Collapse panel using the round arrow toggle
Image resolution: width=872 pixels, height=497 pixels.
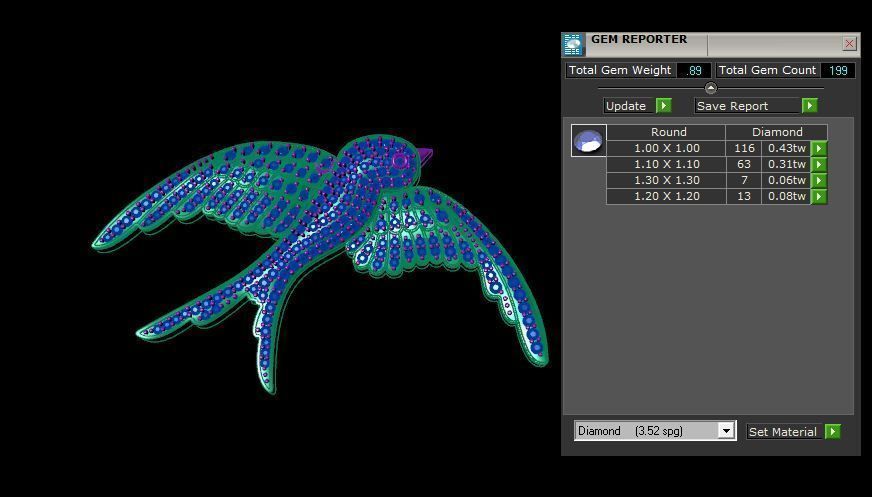pyautogui.click(x=711, y=88)
